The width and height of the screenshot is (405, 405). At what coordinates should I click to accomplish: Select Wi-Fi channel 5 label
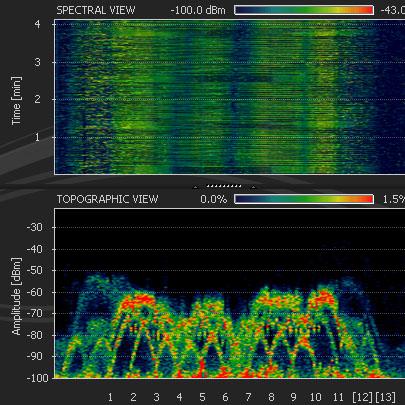(202, 397)
